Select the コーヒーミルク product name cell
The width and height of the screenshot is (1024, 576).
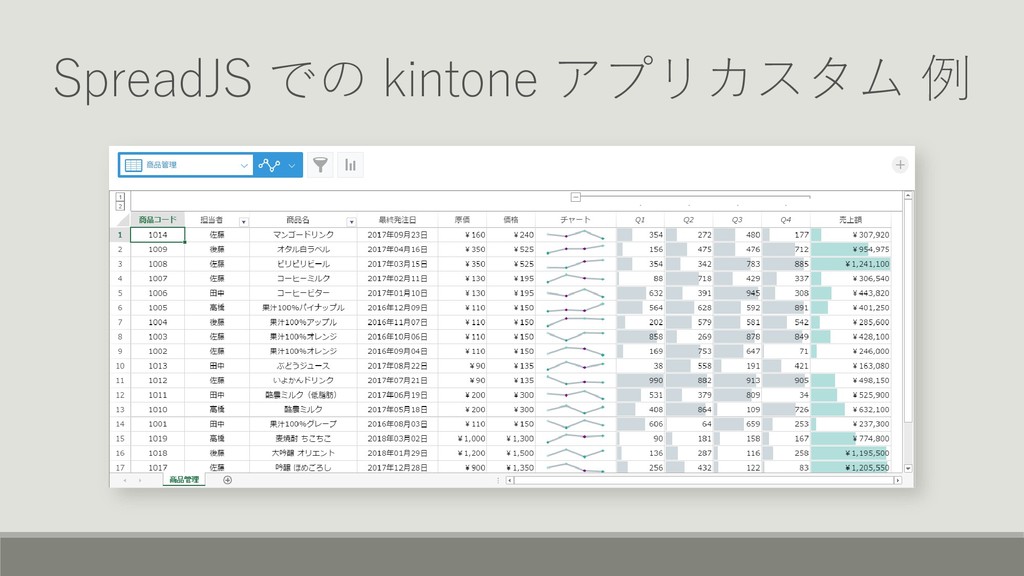tap(303, 279)
